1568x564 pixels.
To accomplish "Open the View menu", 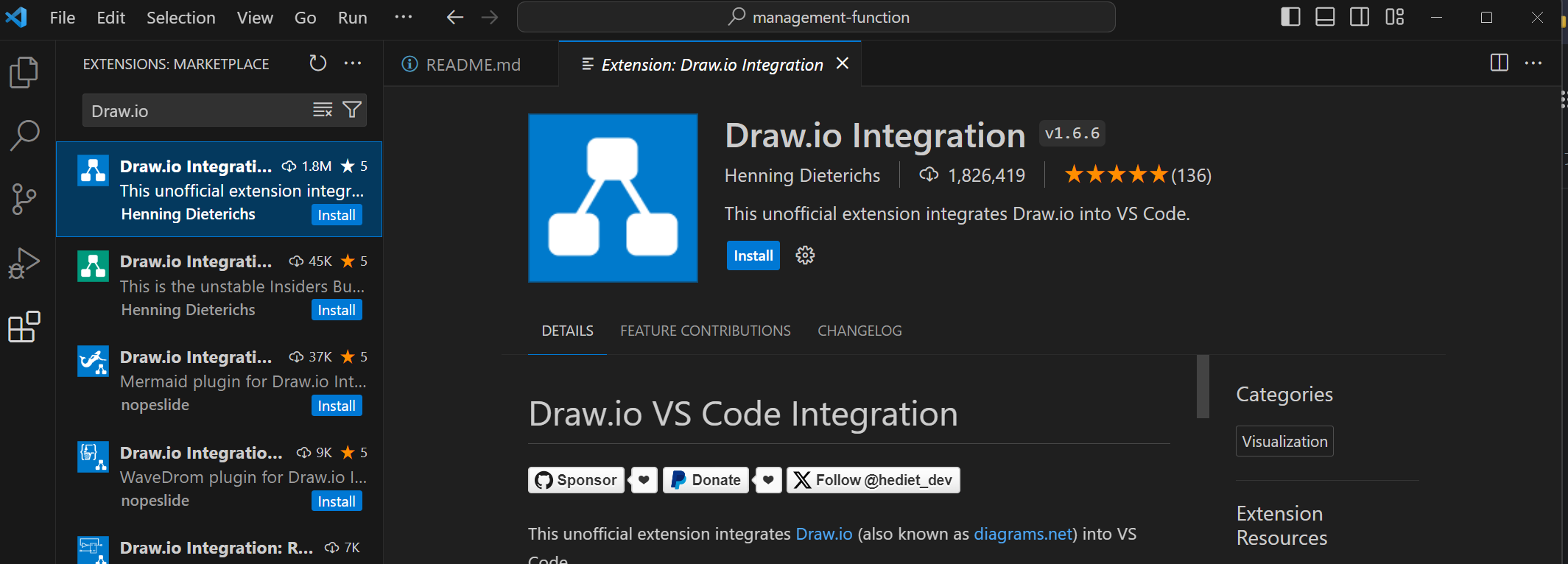I will [255, 18].
